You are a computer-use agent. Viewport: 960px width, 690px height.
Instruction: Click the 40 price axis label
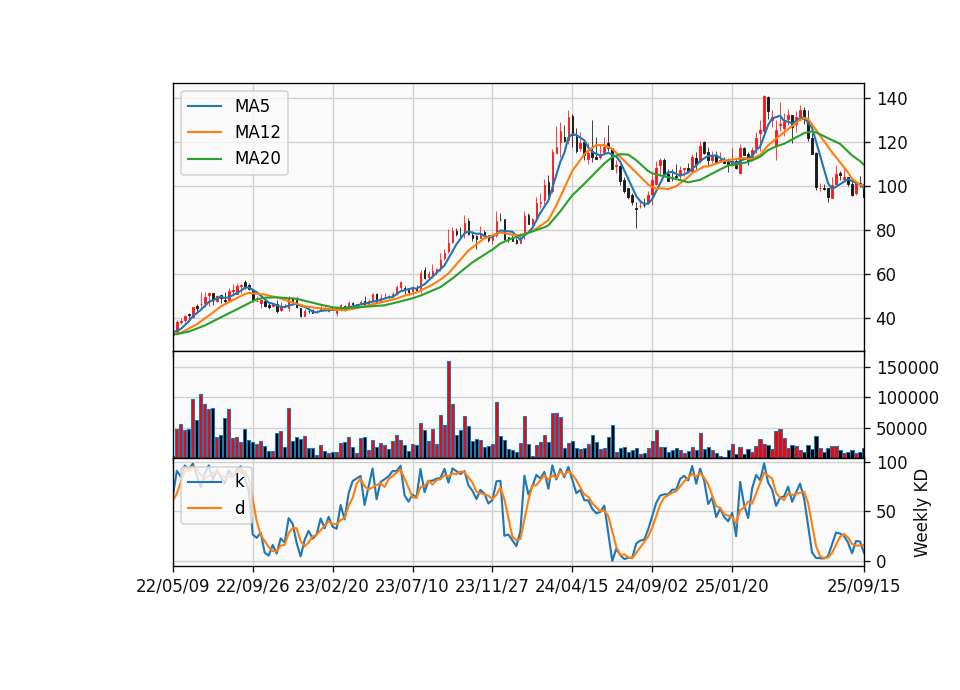[887, 319]
